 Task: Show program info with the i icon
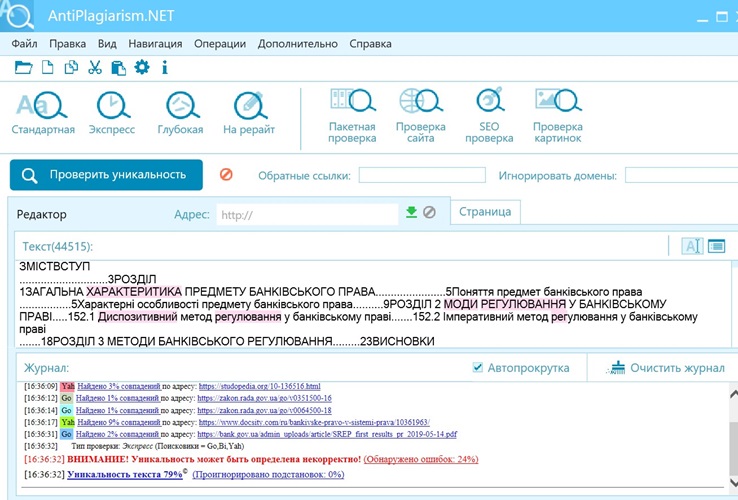point(164,68)
